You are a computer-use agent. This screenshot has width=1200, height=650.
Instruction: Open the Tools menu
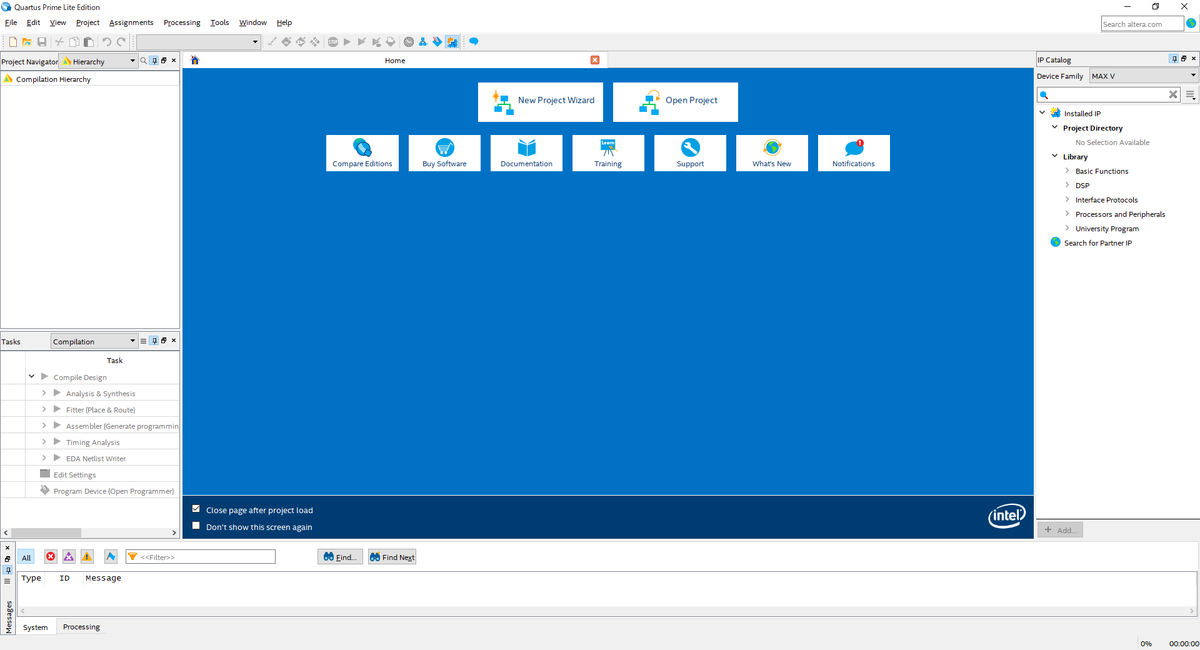(x=220, y=22)
